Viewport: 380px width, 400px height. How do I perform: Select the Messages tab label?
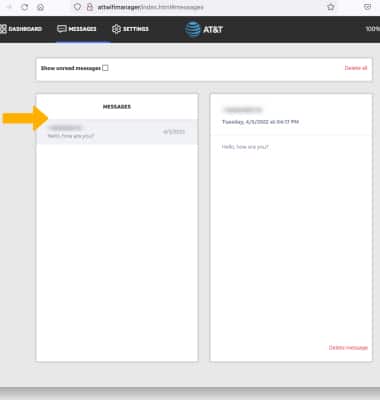coord(82,29)
